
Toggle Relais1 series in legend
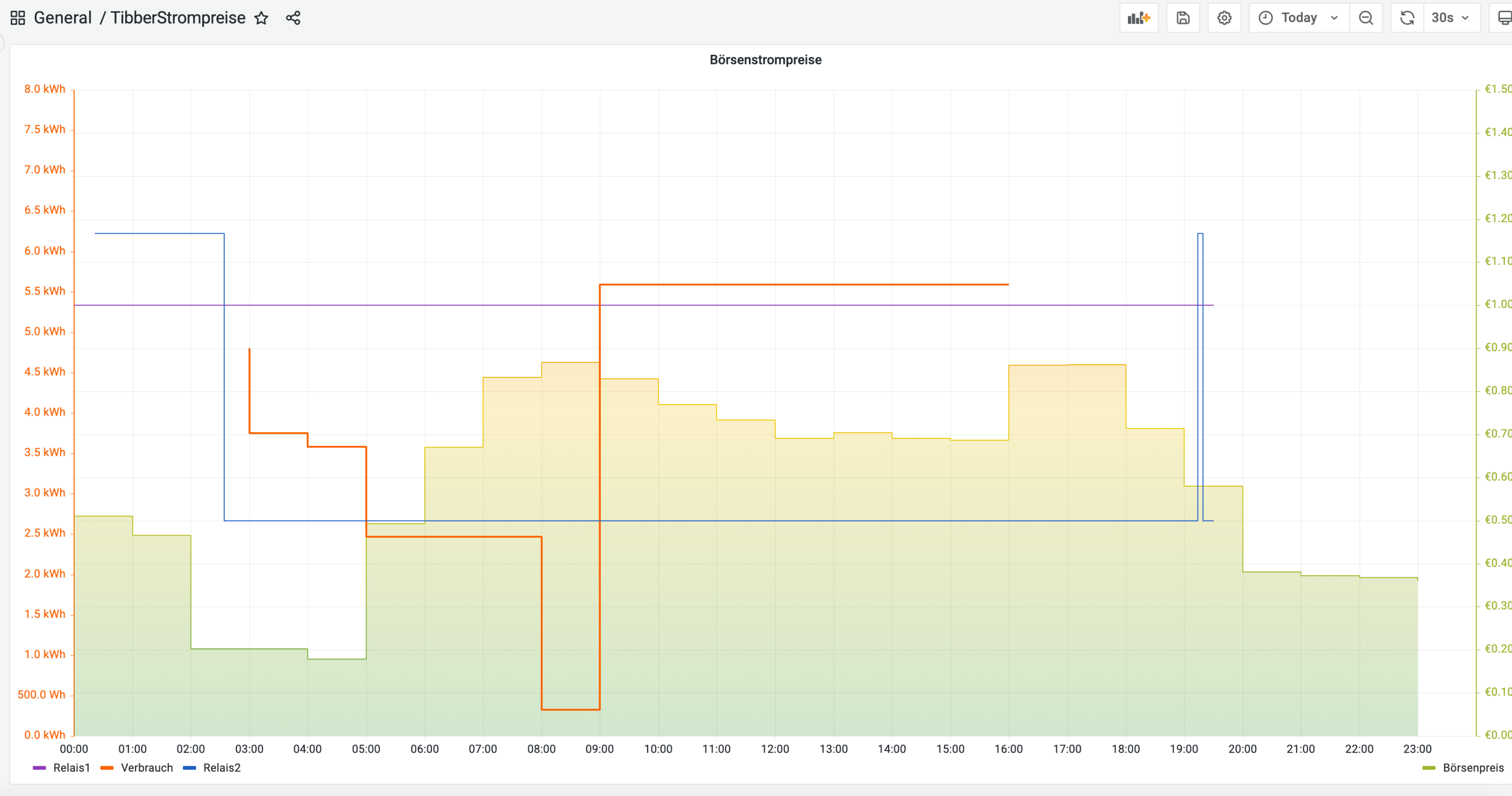(x=71, y=768)
